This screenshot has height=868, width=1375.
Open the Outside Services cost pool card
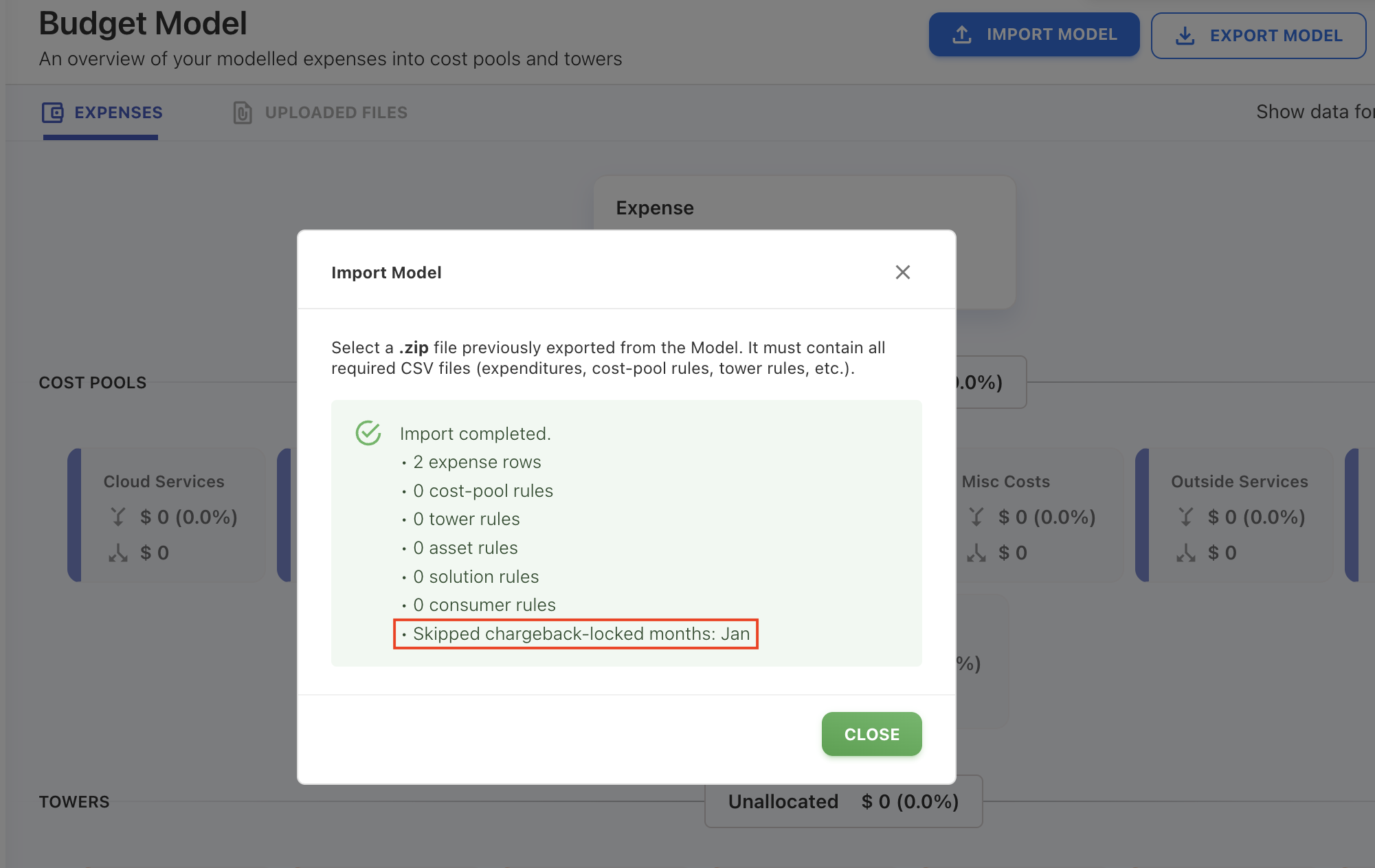(1235, 515)
